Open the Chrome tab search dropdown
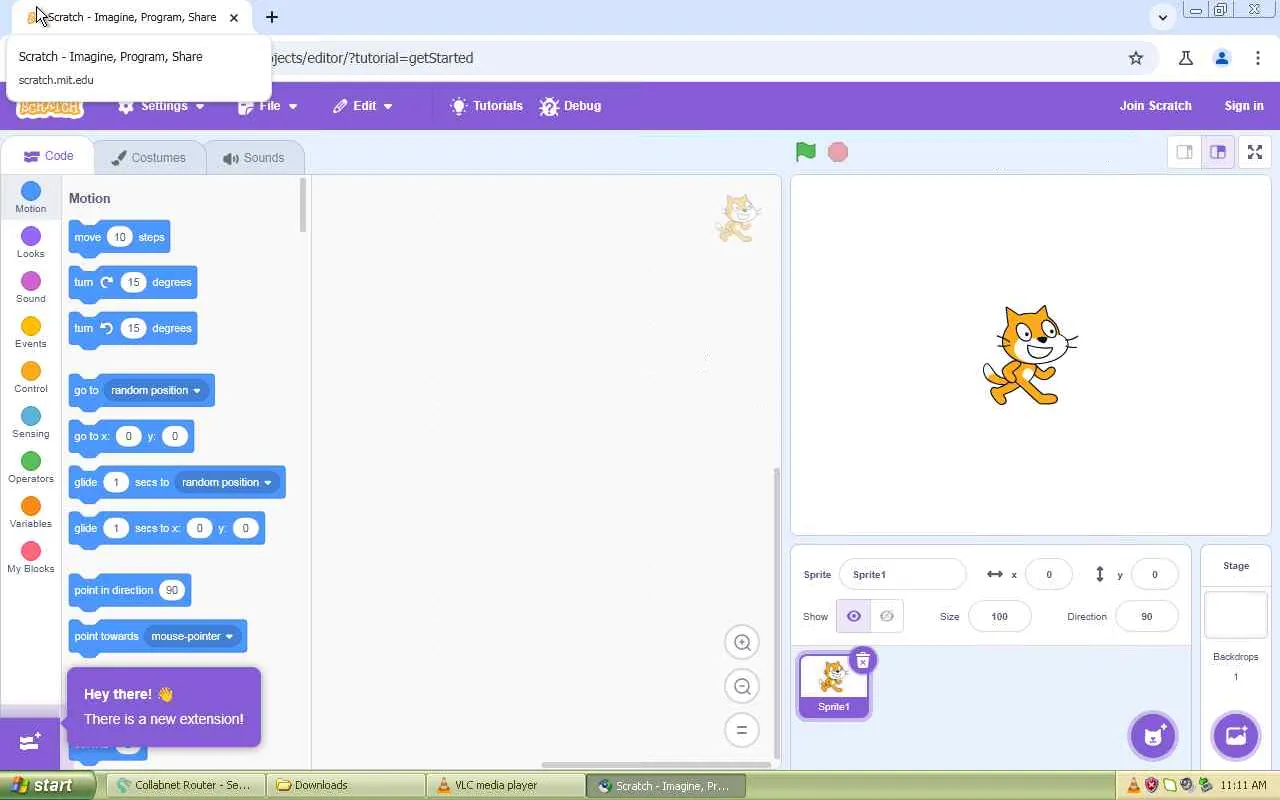 tap(1162, 17)
